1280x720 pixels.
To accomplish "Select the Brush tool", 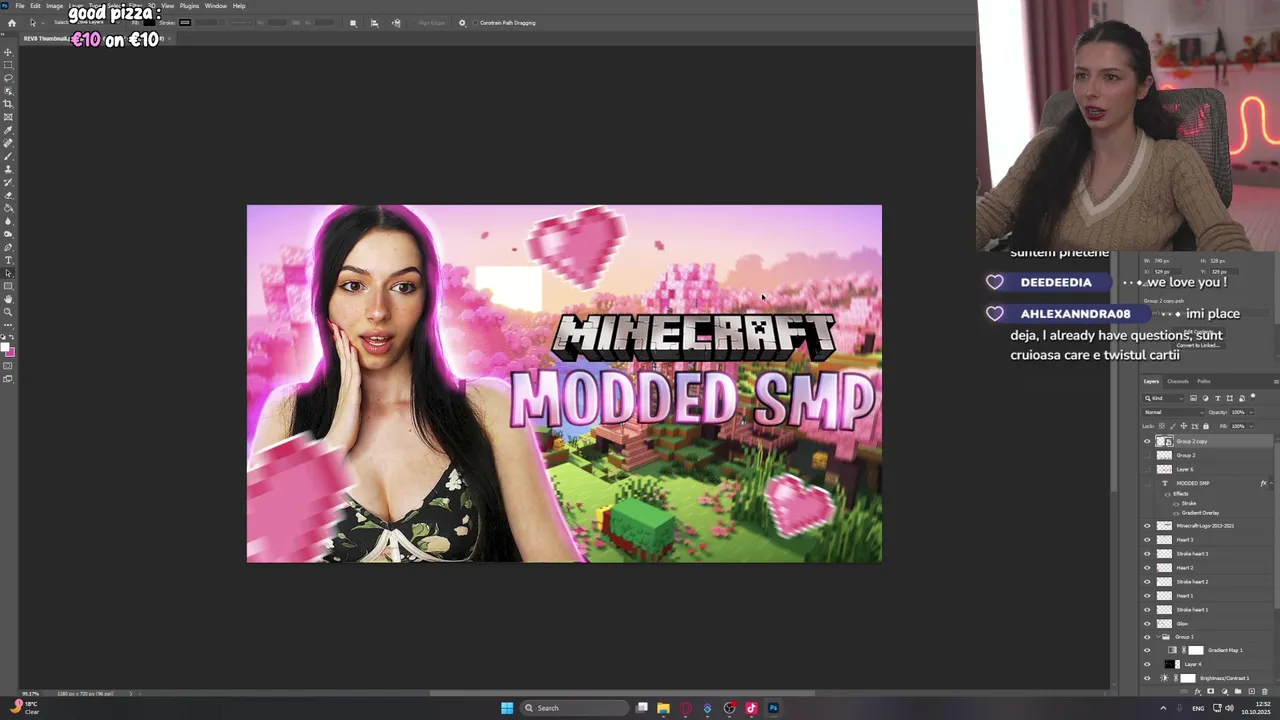I will click(8, 154).
